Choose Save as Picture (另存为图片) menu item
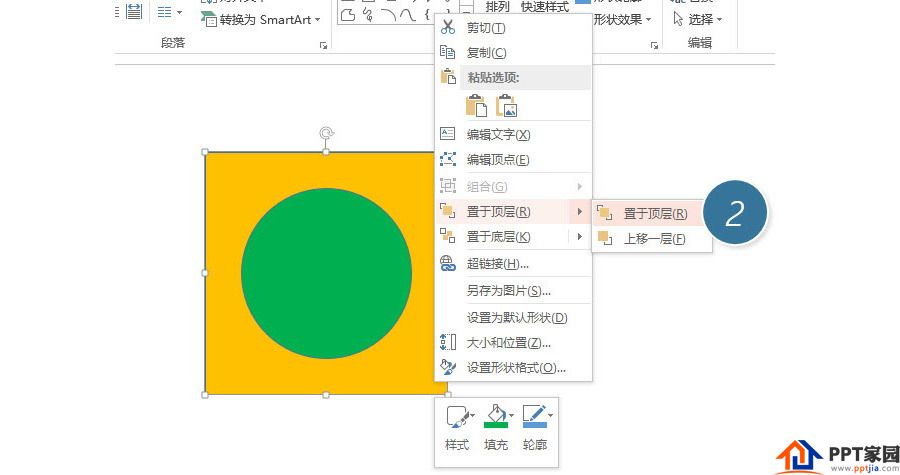The image size is (900, 475). point(513,290)
